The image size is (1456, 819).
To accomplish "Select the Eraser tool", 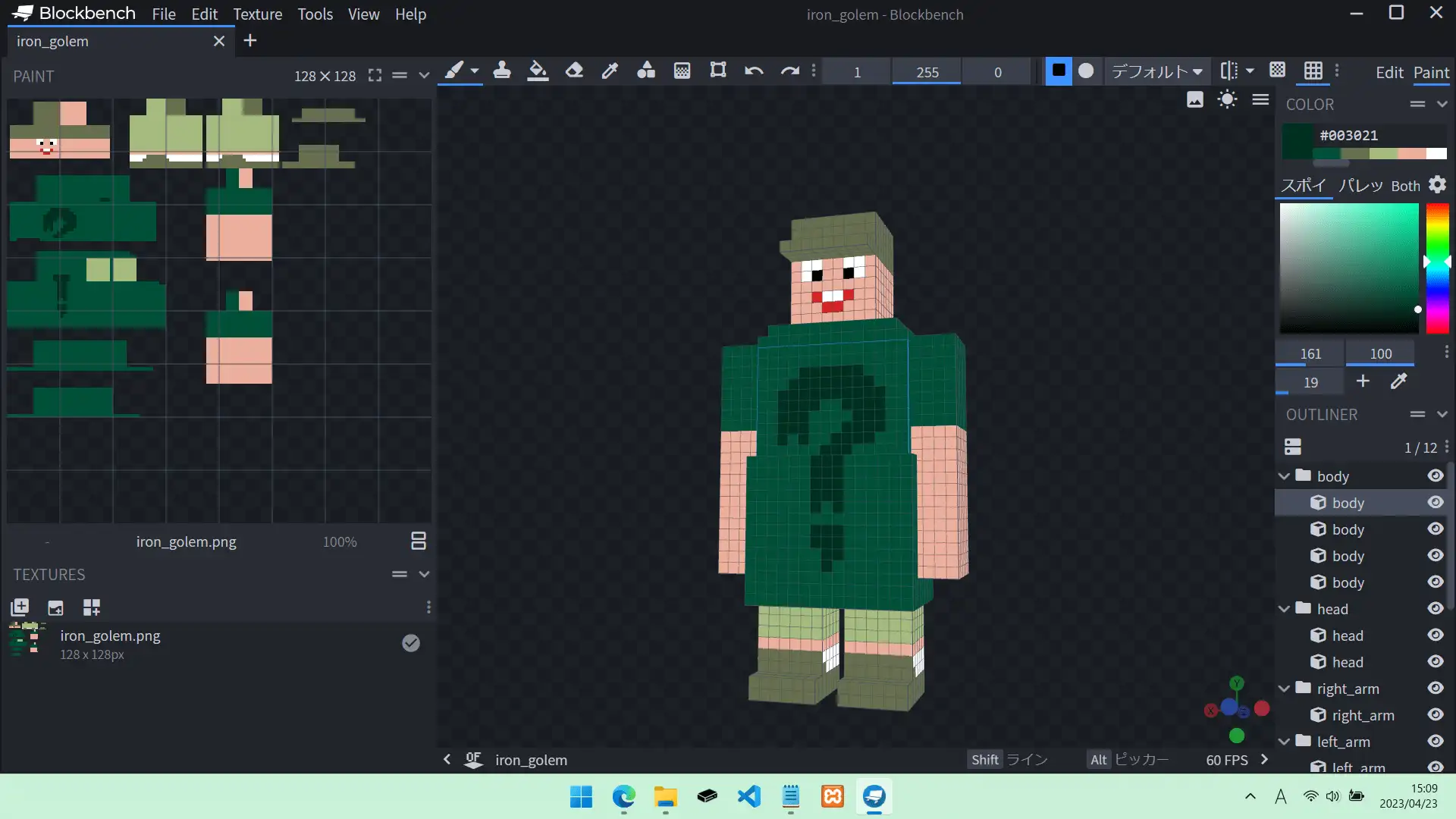I will (x=574, y=71).
